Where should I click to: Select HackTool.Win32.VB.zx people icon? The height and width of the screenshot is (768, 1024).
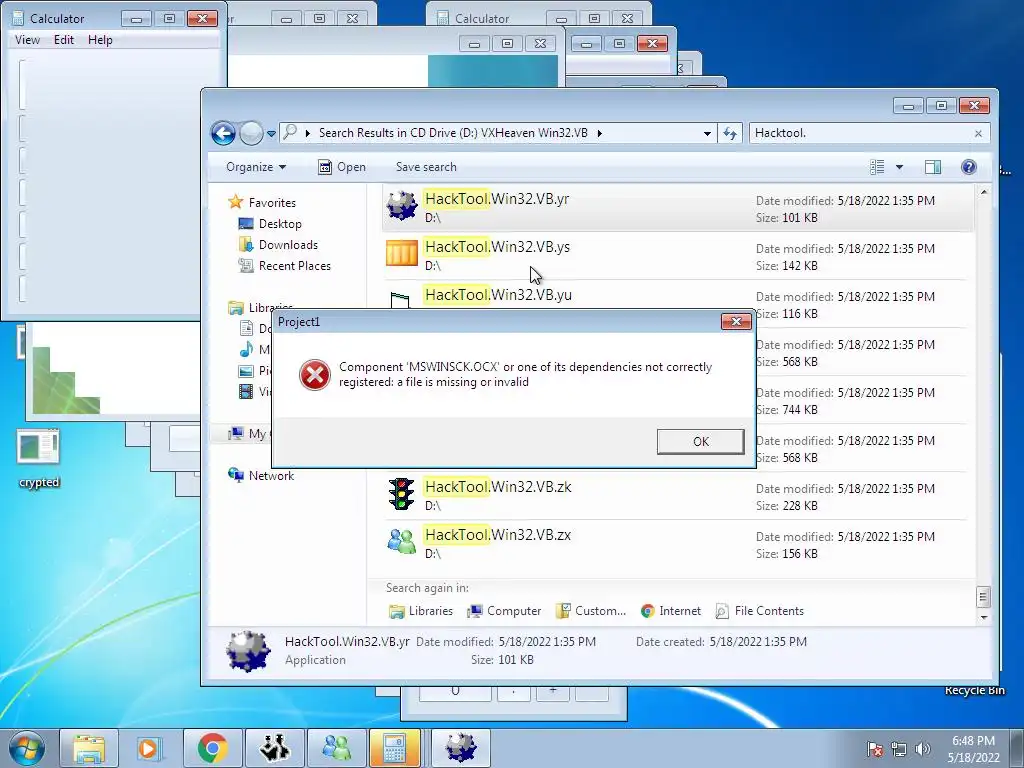(402, 541)
